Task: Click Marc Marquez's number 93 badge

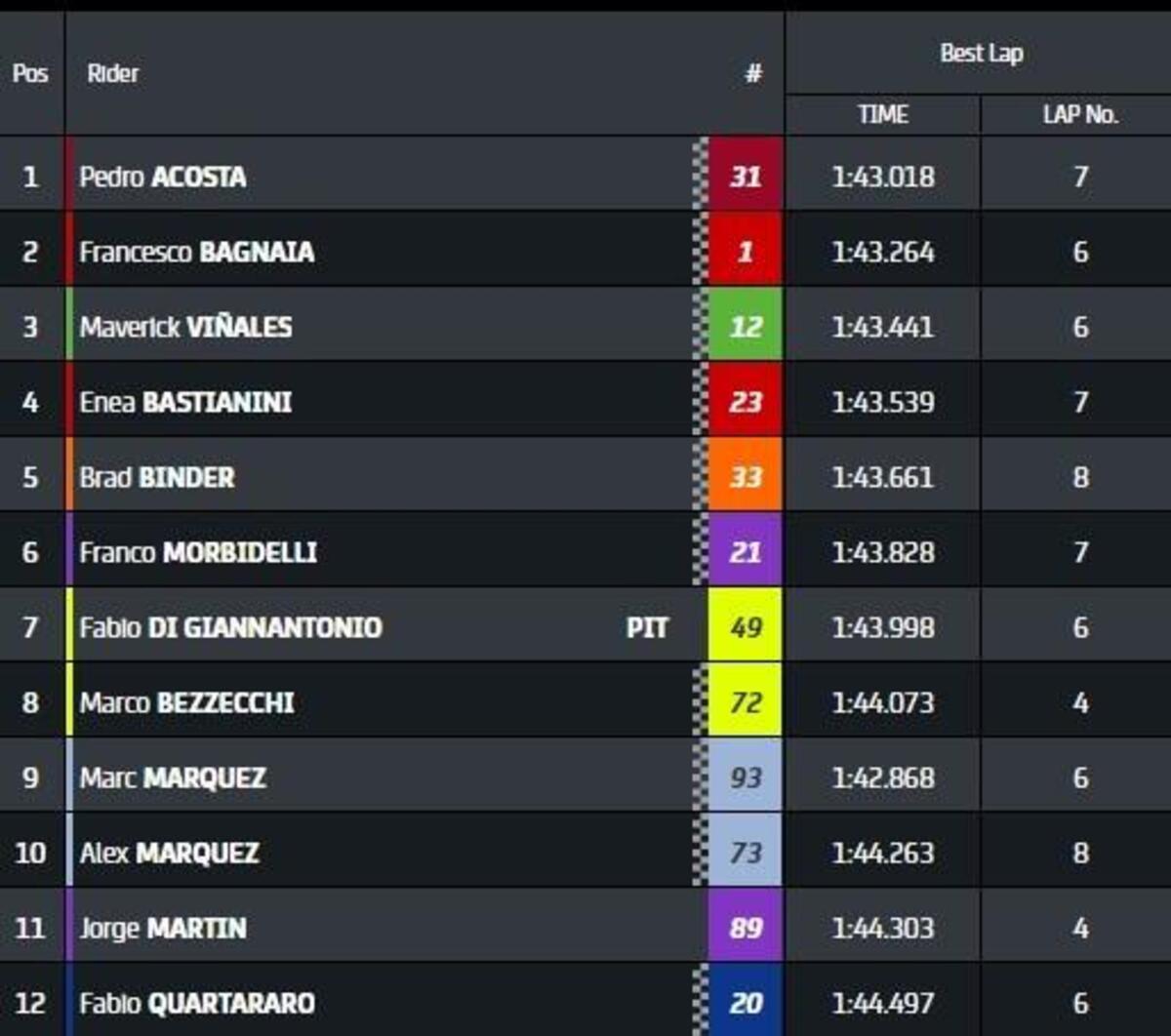Action: 746,777
